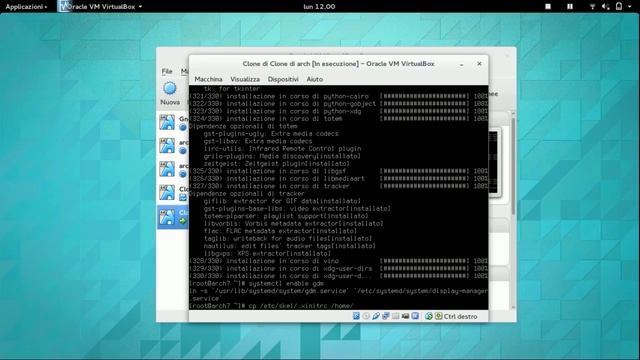
Task: Click the VM terminal console area
Action: [x=338, y=198]
